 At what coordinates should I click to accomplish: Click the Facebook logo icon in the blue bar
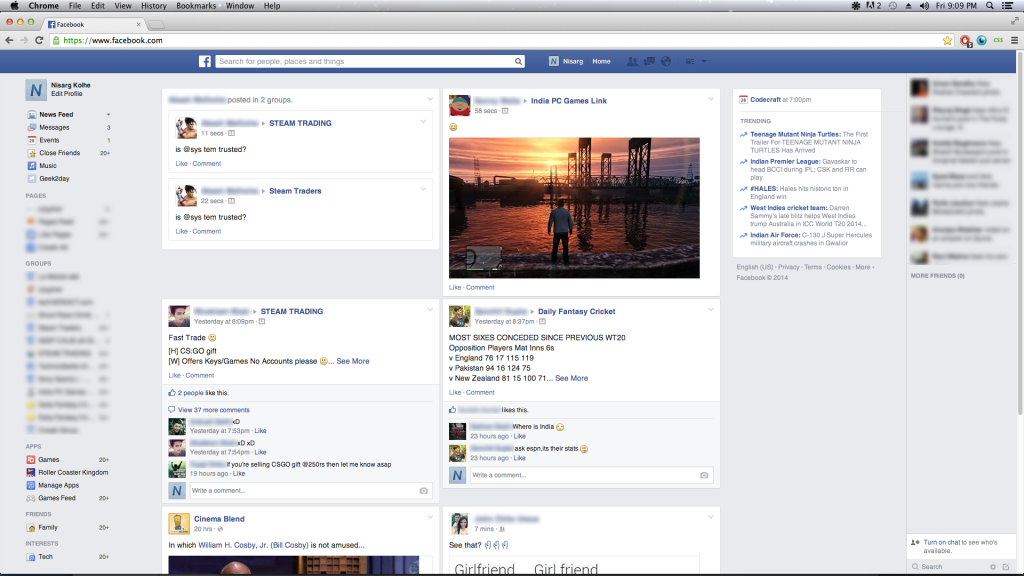click(x=205, y=61)
